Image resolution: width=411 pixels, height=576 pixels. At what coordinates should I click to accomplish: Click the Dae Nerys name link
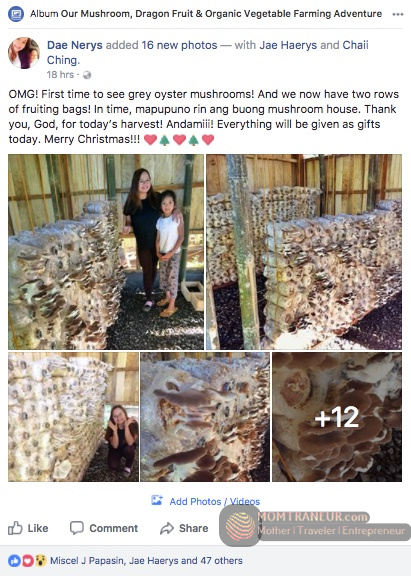click(x=75, y=45)
